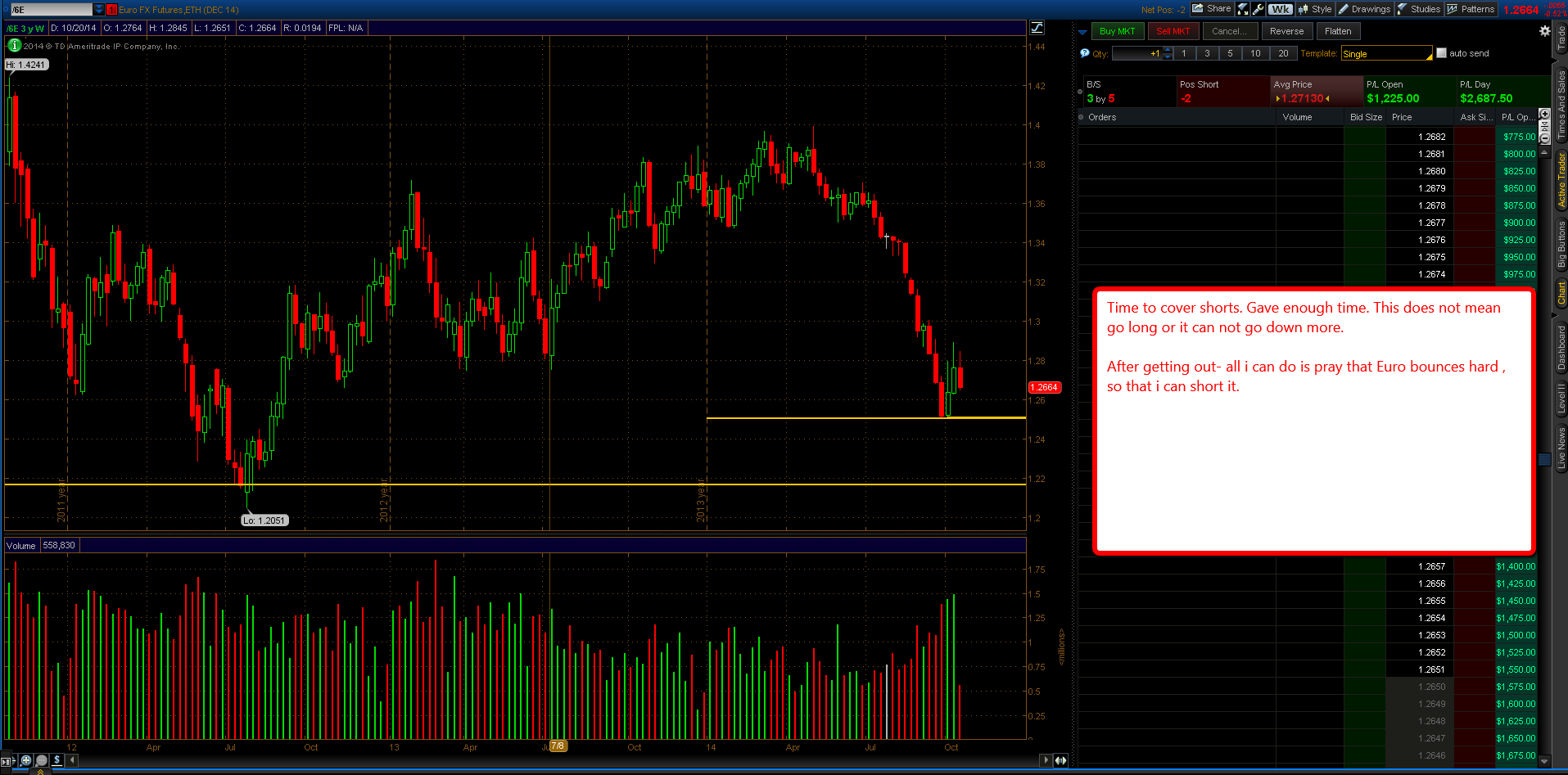Click the B/S 3 by 5 cell
The height and width of the screenshot is (775, 1568).
tap(1129, 91)
